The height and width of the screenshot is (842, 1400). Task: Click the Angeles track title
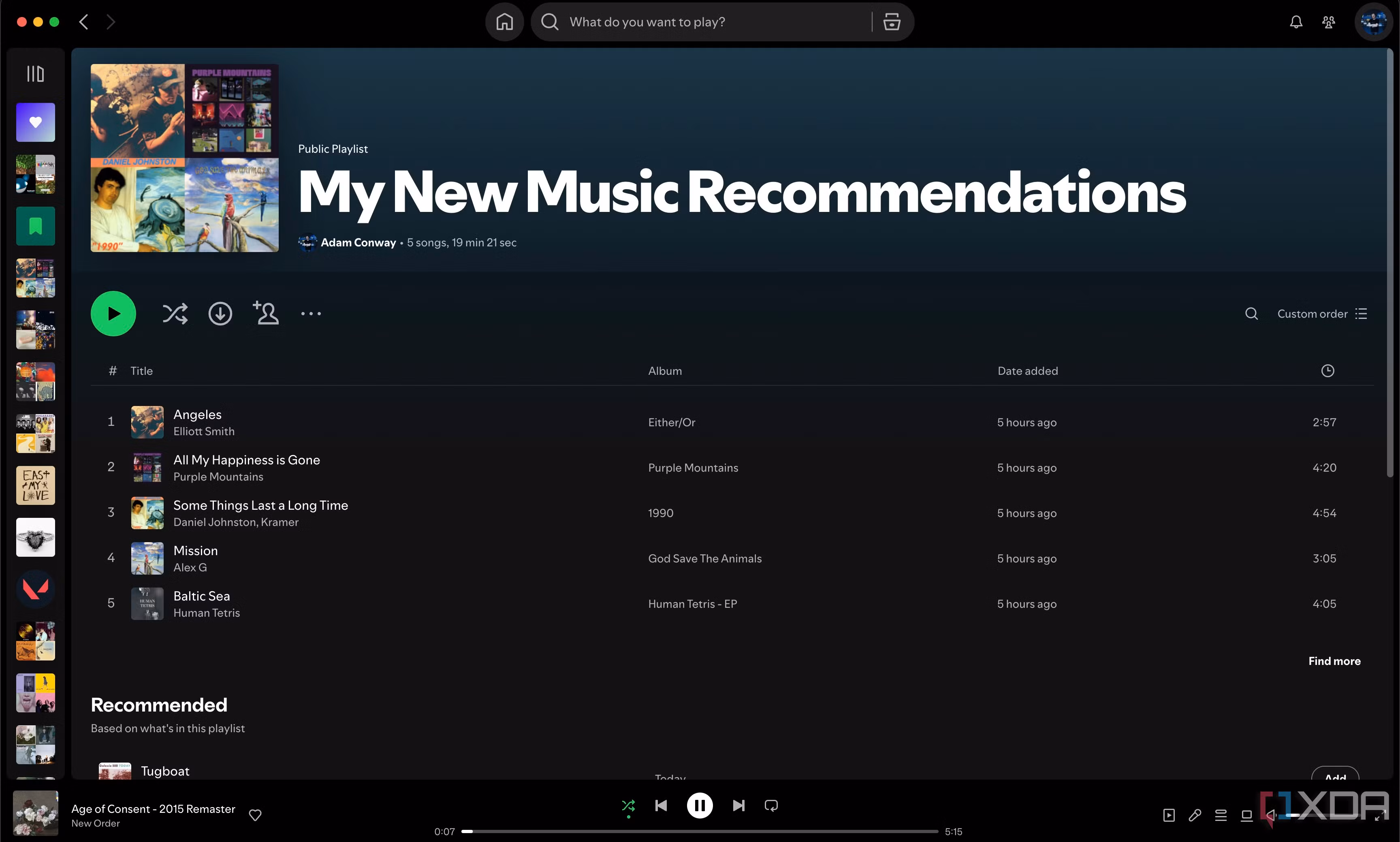click(x=197, y=414)
